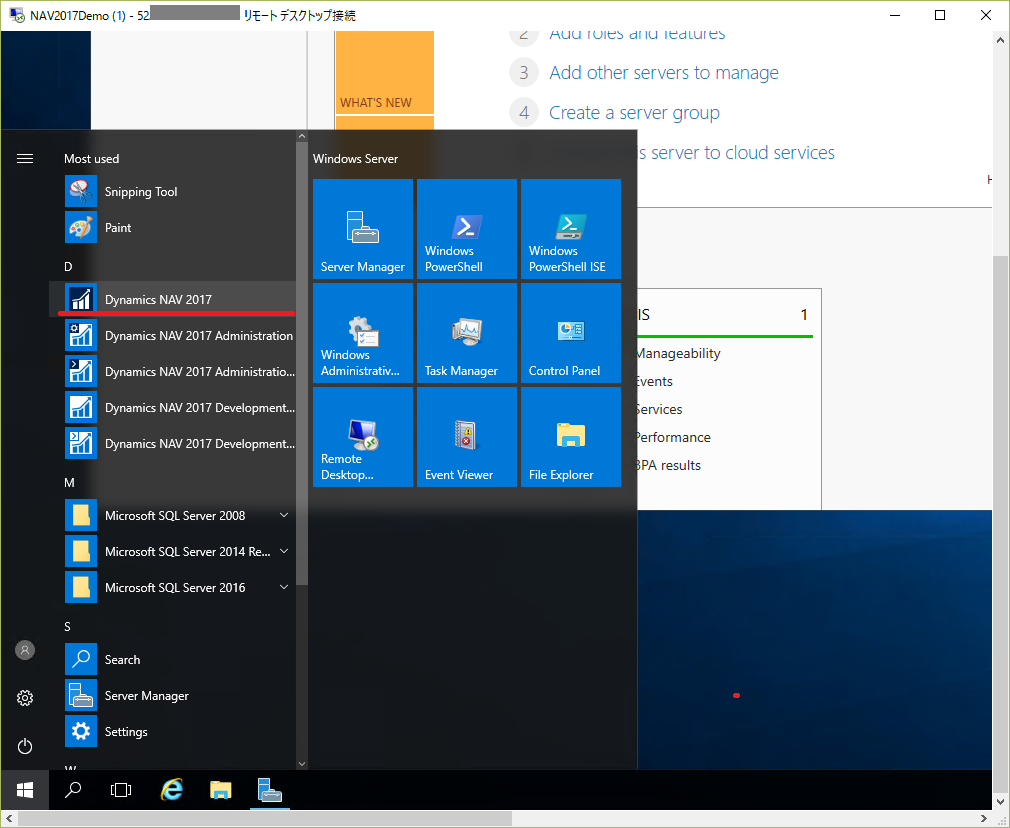
Task: Open Server Manager in the apps list
Action: (173, 695)
